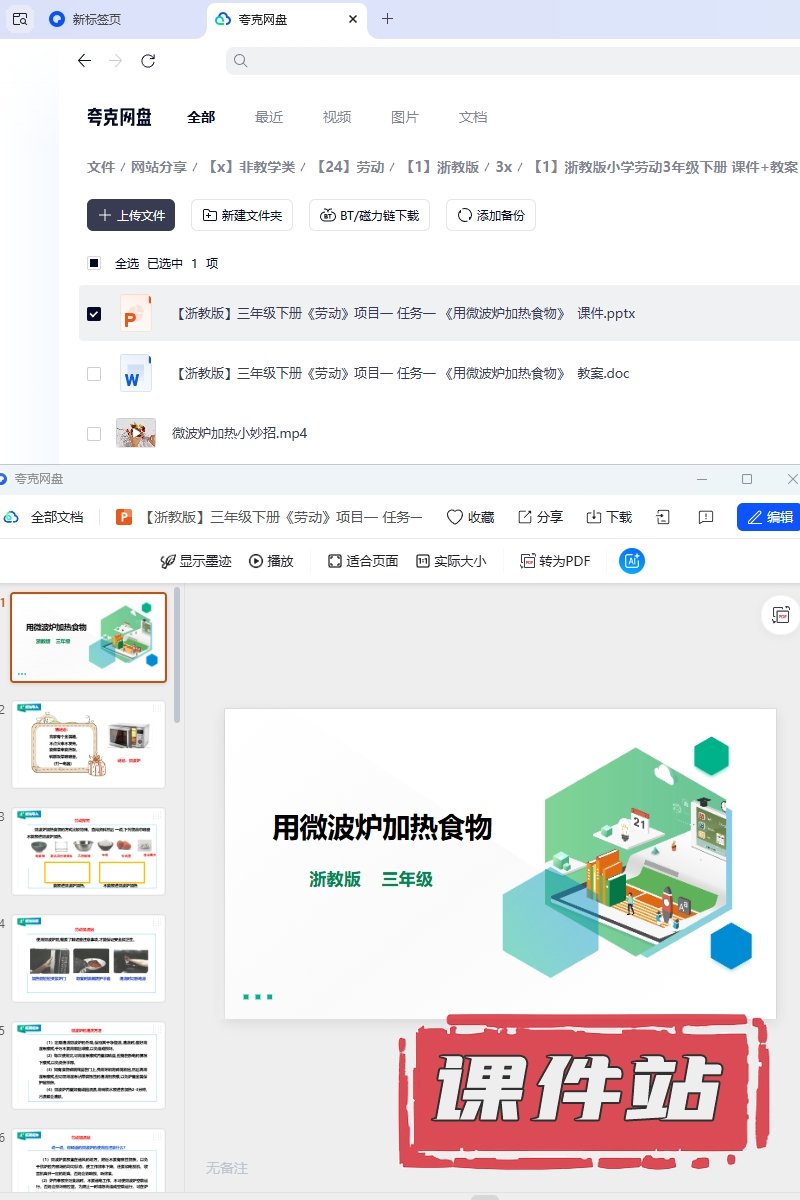Click the feedback exclamation icon
This screenshot has height=1200, width=800.
click(x=706, y=517)
